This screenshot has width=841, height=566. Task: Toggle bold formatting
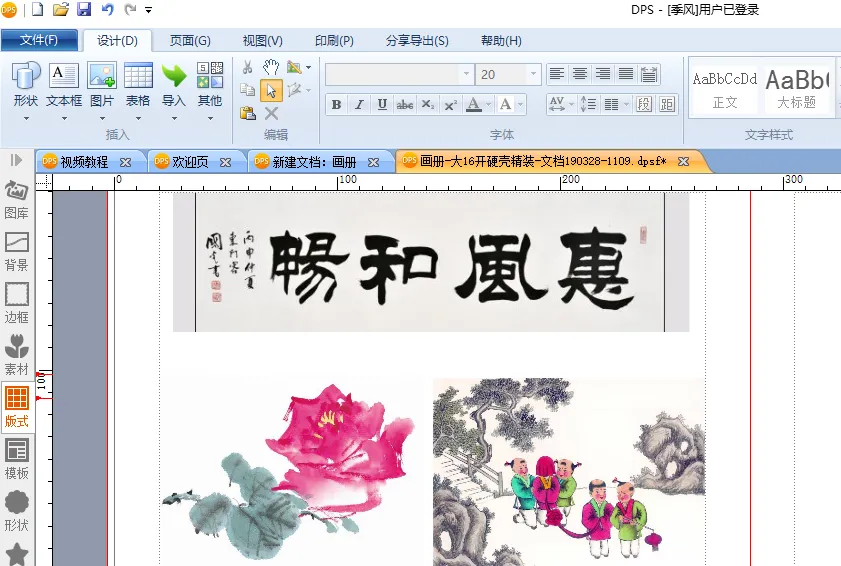336,105
